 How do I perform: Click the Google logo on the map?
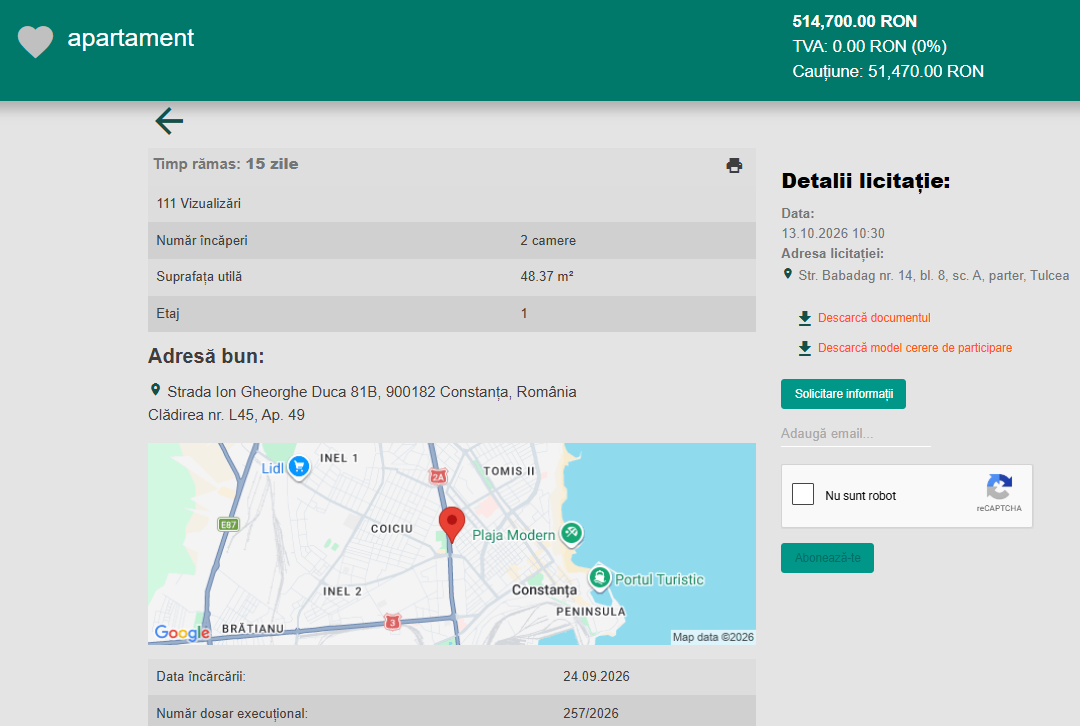click(x=183, y=632)
